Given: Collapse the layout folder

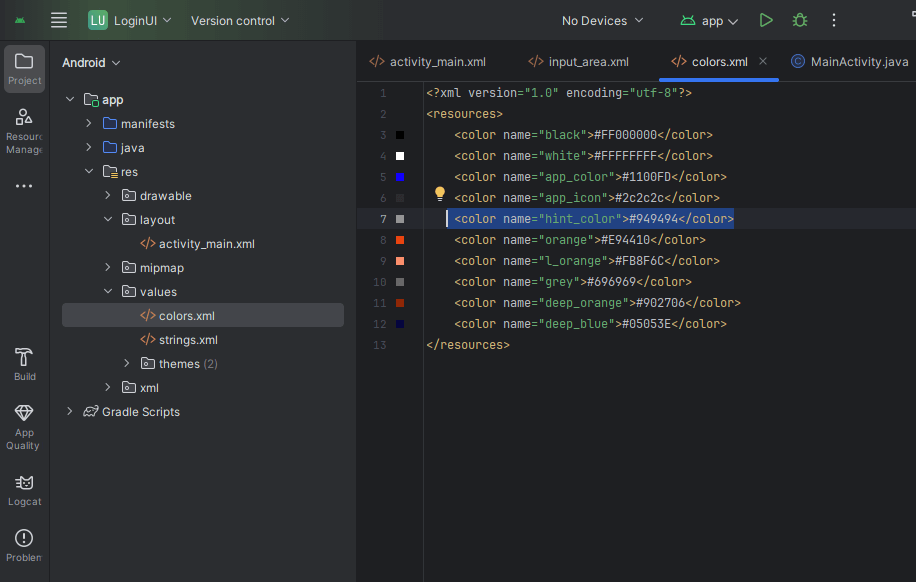Looking at the screenshot, I should (x=107, y=219).
